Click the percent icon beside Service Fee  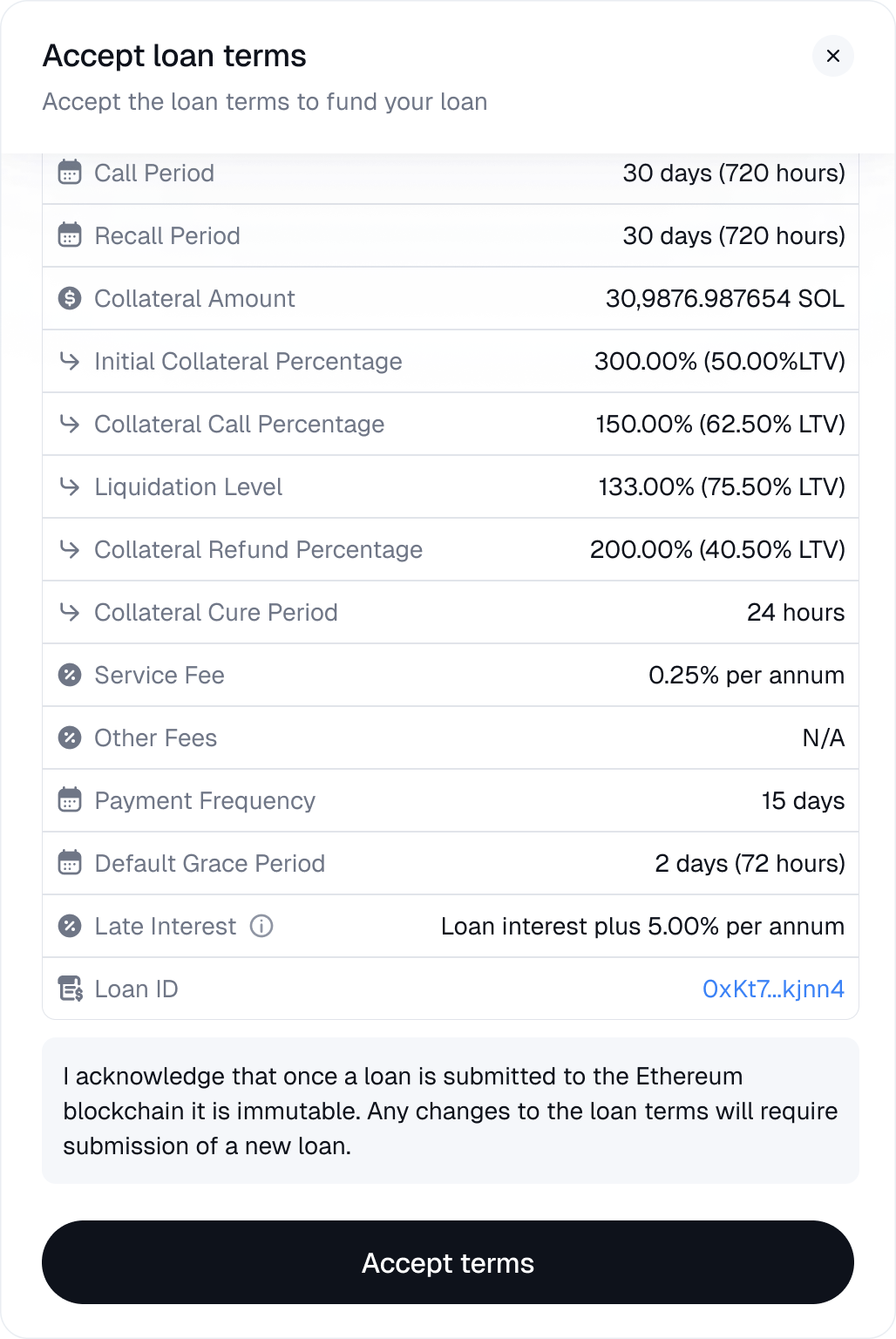[70, 675]
